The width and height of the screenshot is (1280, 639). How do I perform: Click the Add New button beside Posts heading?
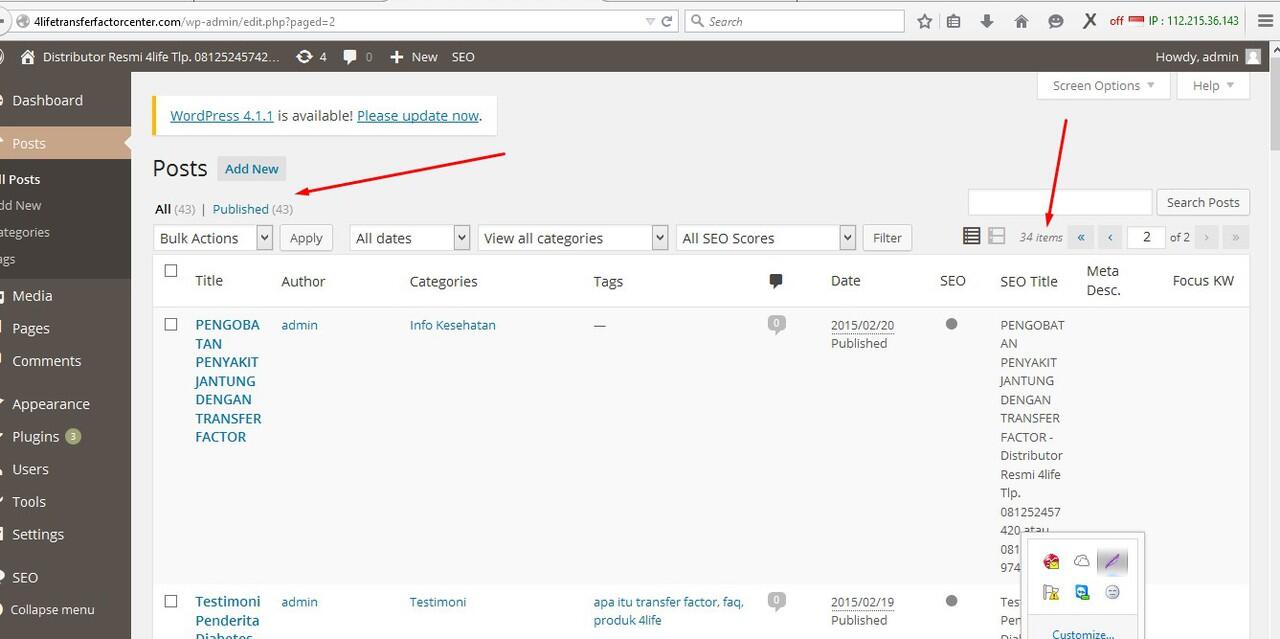(252, 169)
